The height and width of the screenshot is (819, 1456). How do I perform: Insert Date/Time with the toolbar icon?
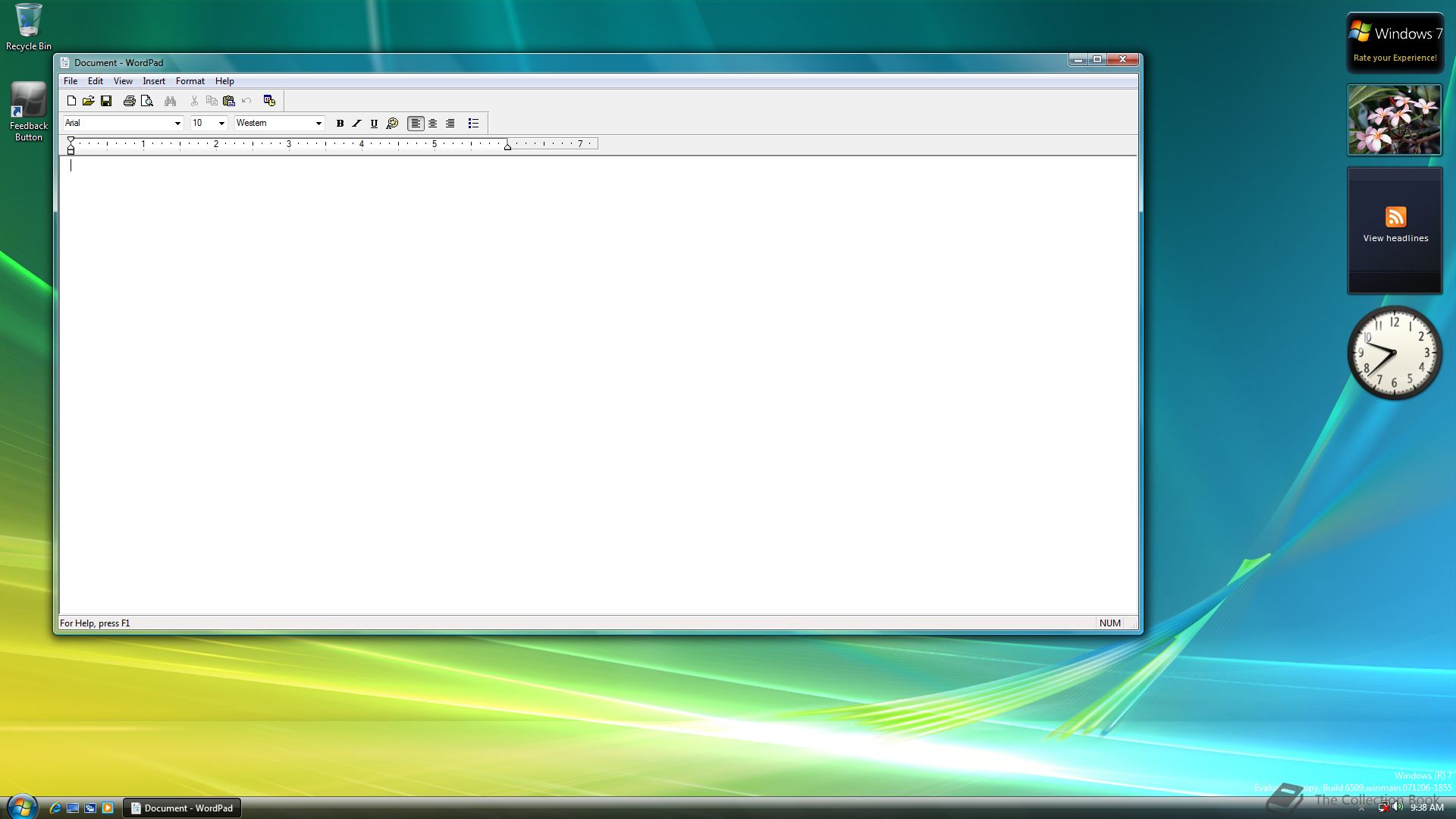click(269, 100)
